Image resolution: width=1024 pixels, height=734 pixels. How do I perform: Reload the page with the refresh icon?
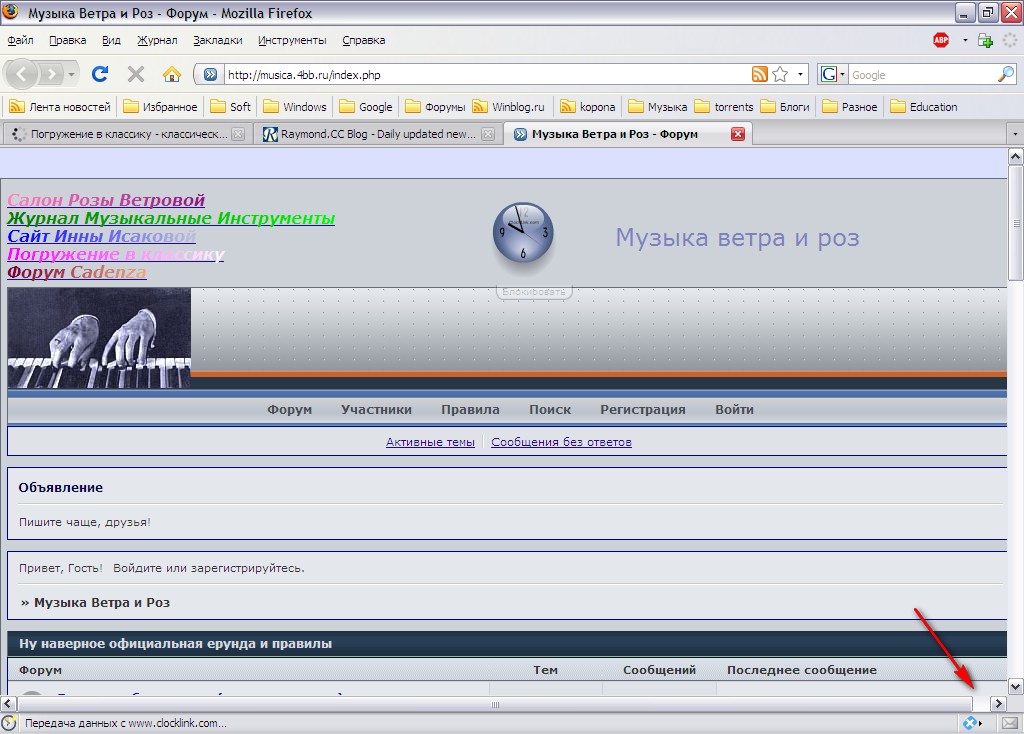[100, 74]
